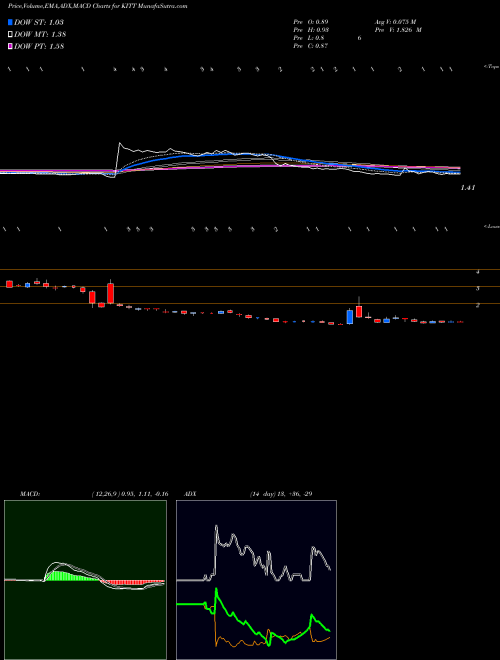
Task: Click the chart title mentioning KITT MunafaSutra.com
Action: pos(97,6)
